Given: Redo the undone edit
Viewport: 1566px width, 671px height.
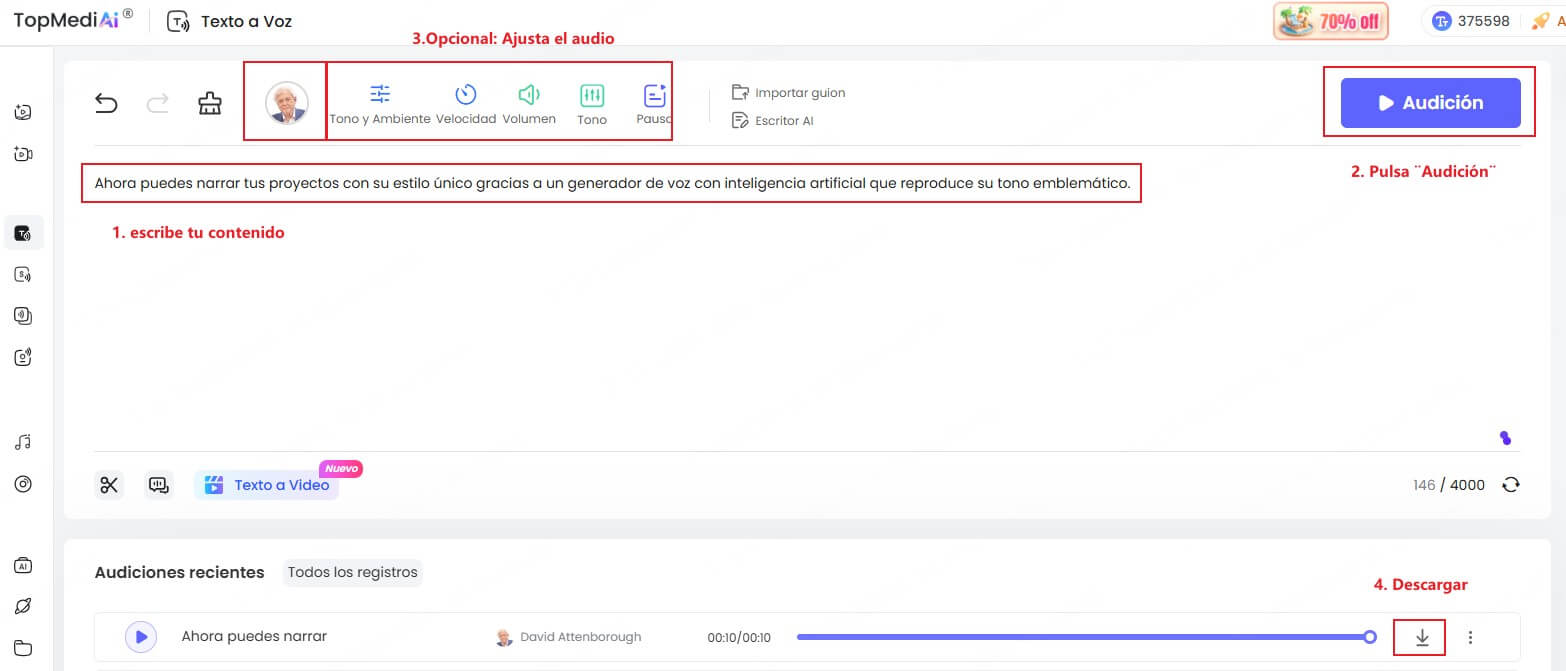Looking at the screenshot, I should point(158,103).
